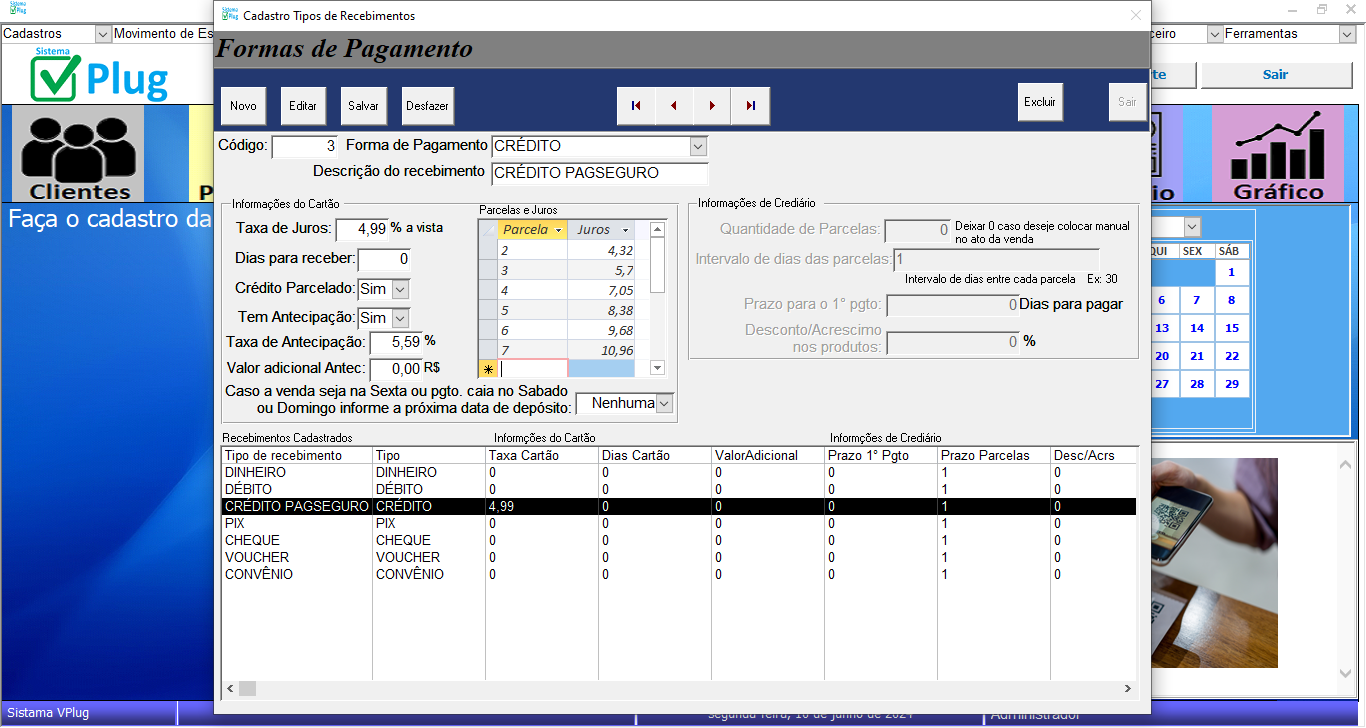Click the Sistema VPlug logo
The height and width of the screenshot is (728, 1366).
tap(100, 76)
